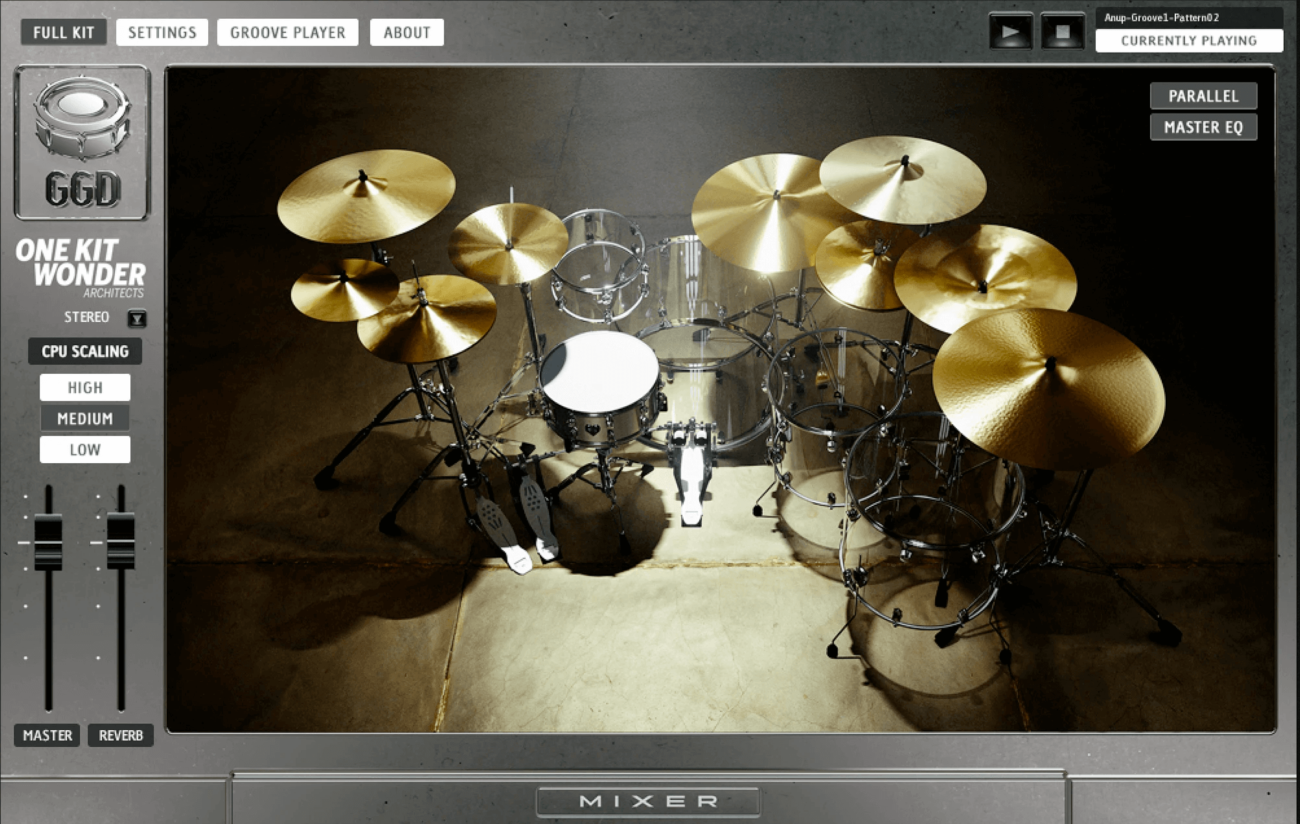Open the Master EQ button
The height and width of the screenshot is (824, 1300).
point(1203,127)
